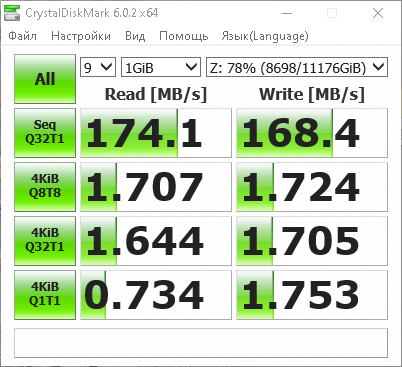Start the 4KiB Q32T1 test
Image resolution: width=402 pixels, height=367 pixels.
(45, 241)
